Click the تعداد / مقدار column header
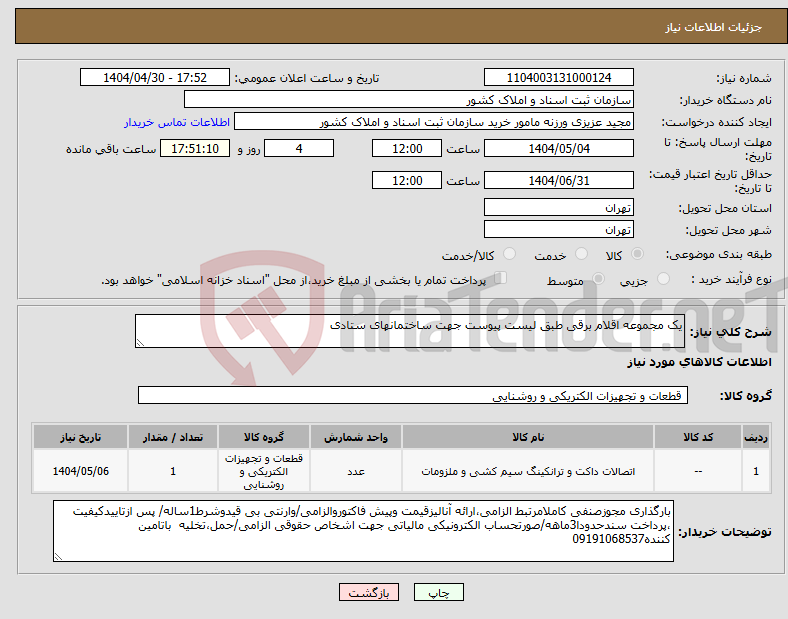Viewport: 788px width, 619px height. (173, 437)
